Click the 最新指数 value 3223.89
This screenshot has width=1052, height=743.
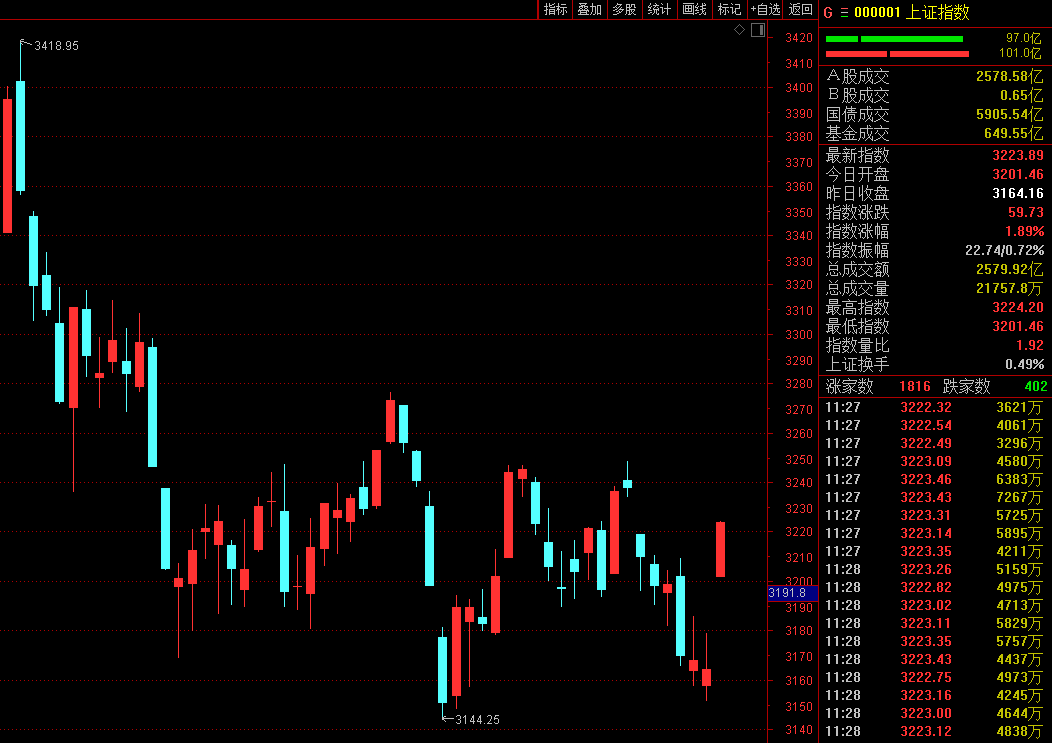point(1018,155)
